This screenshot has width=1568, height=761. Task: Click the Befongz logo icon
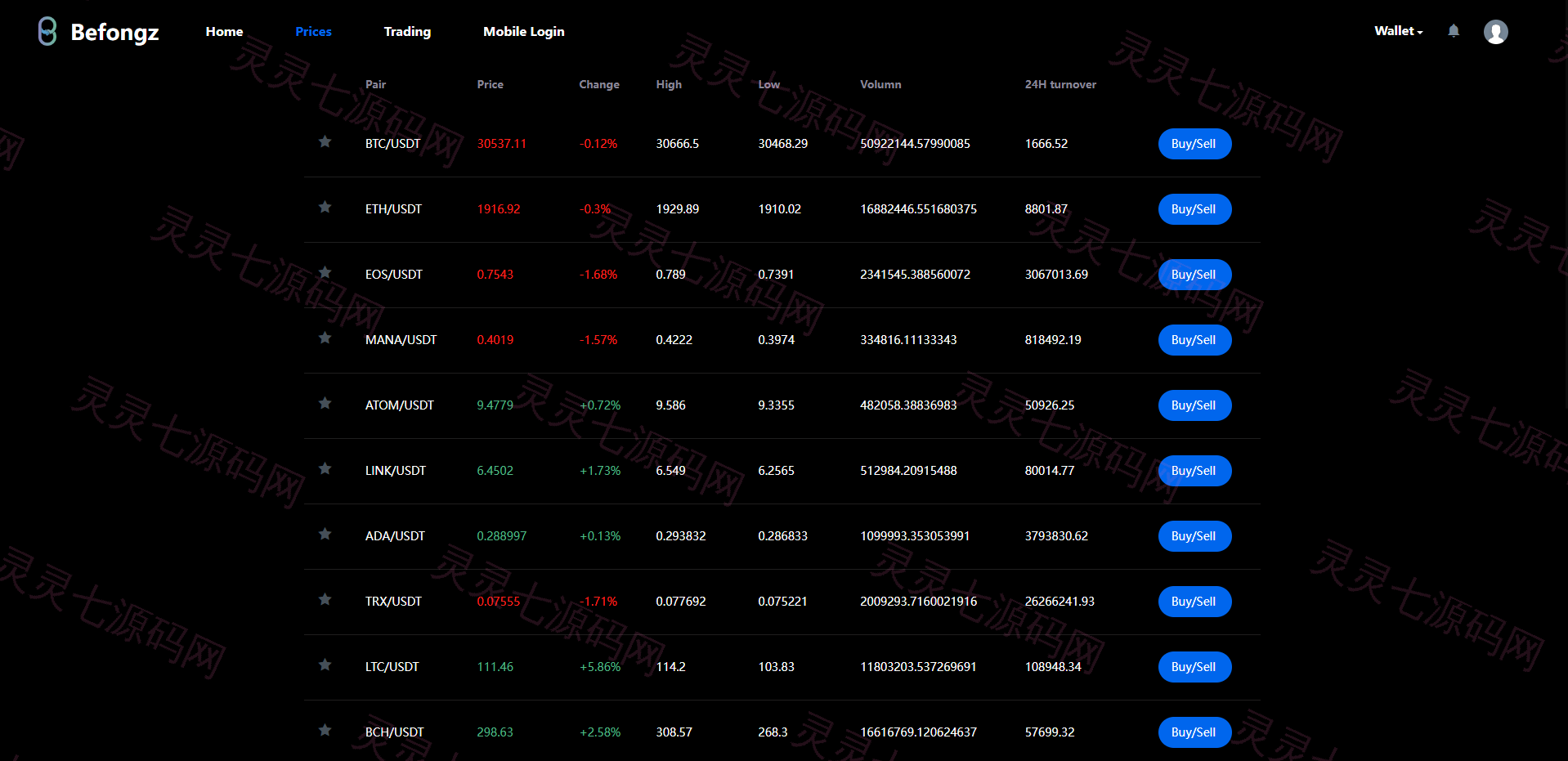[47, 32]
